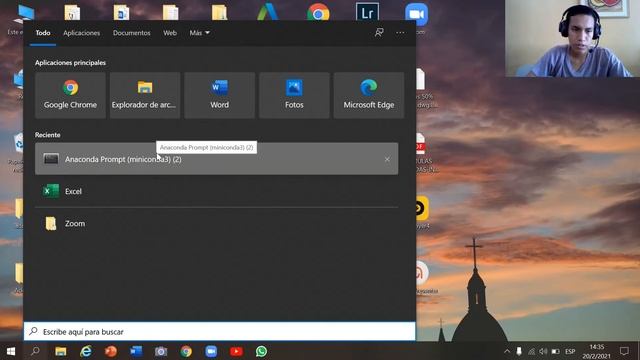Open PowerPoint in taskbar
The image size is (640, 360).
[111, 351]
